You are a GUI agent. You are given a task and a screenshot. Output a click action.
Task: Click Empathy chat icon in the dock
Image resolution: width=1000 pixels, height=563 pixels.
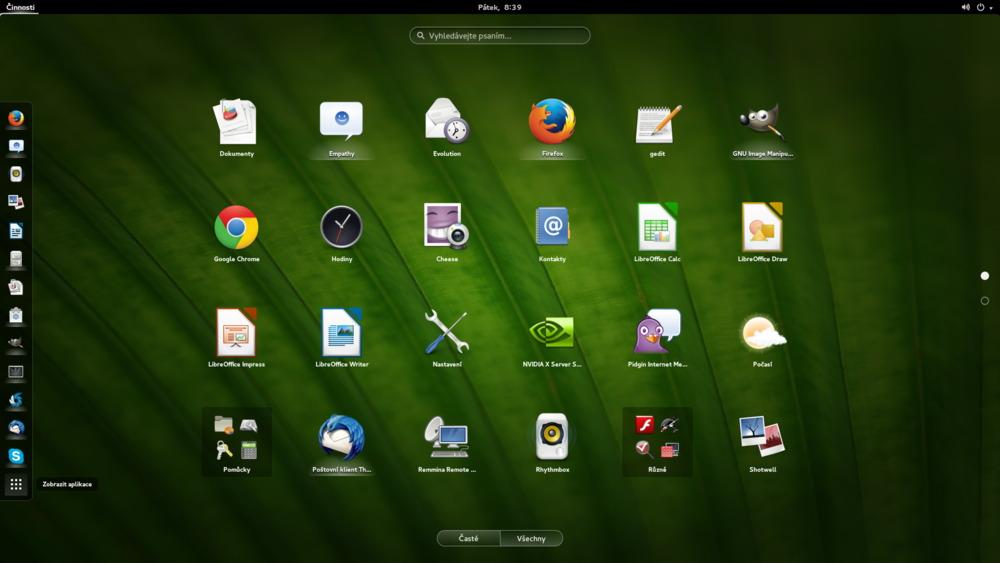16,146
